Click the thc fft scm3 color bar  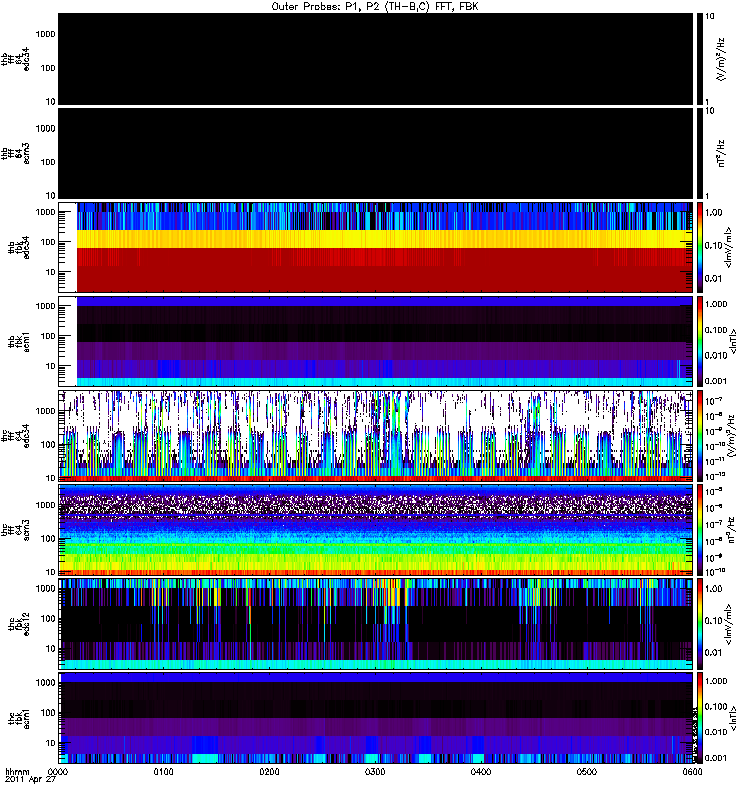[700, 530]
